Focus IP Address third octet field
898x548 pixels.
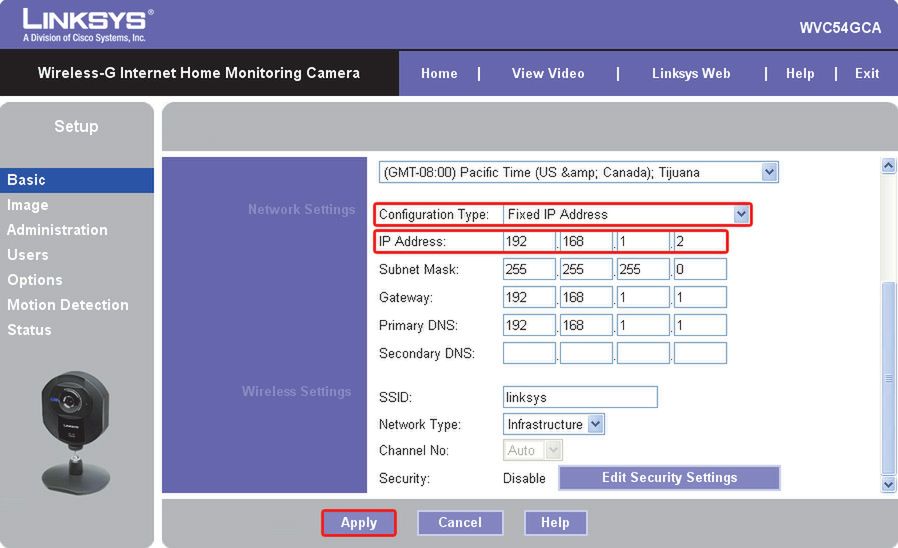pyautogui.click(x=643, y=242)
